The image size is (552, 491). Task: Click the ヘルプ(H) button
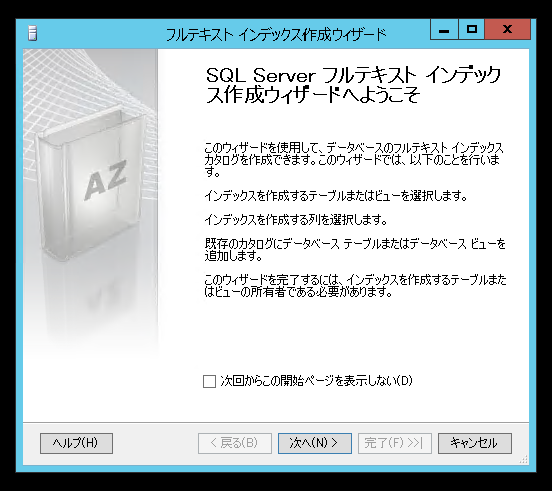point(76,443)
